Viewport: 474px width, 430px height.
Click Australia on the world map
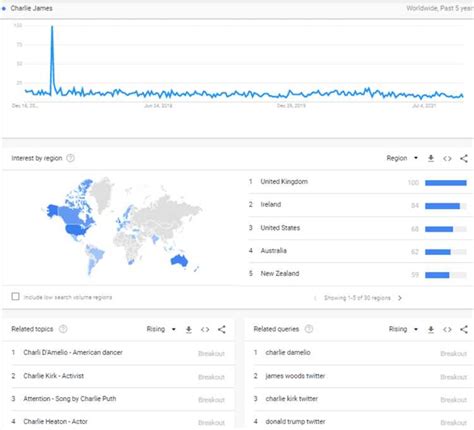click(179, 260)
